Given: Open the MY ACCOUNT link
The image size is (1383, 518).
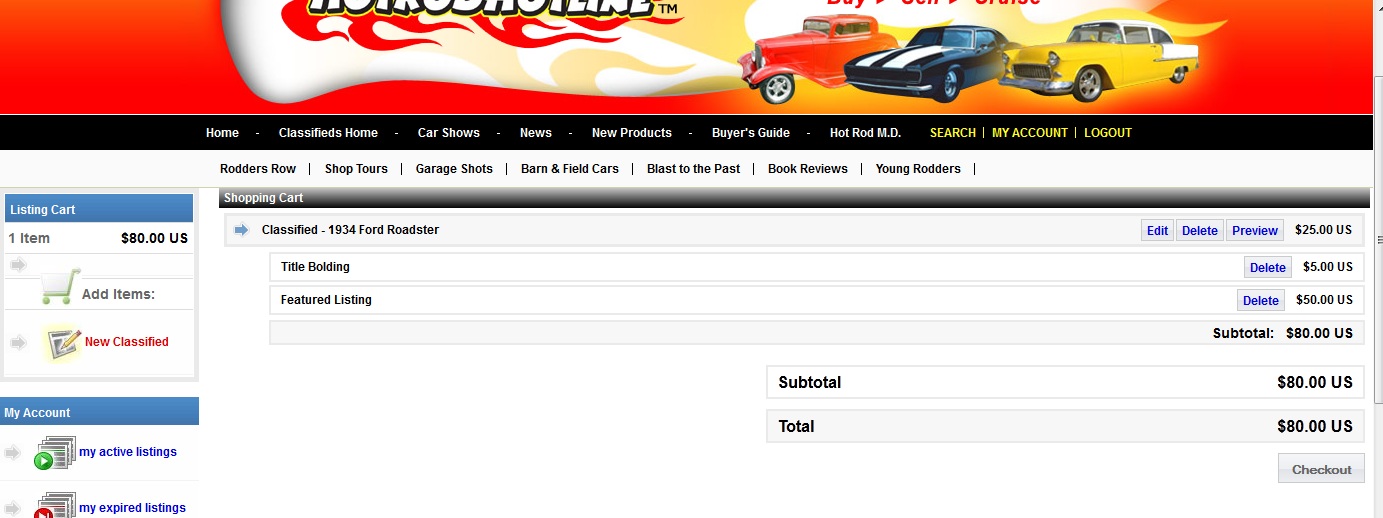Looking at the screenshot, I should click(1029, 133).
